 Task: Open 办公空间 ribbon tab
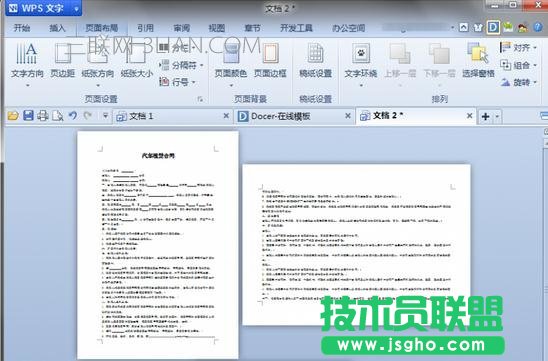coord(348,28)
